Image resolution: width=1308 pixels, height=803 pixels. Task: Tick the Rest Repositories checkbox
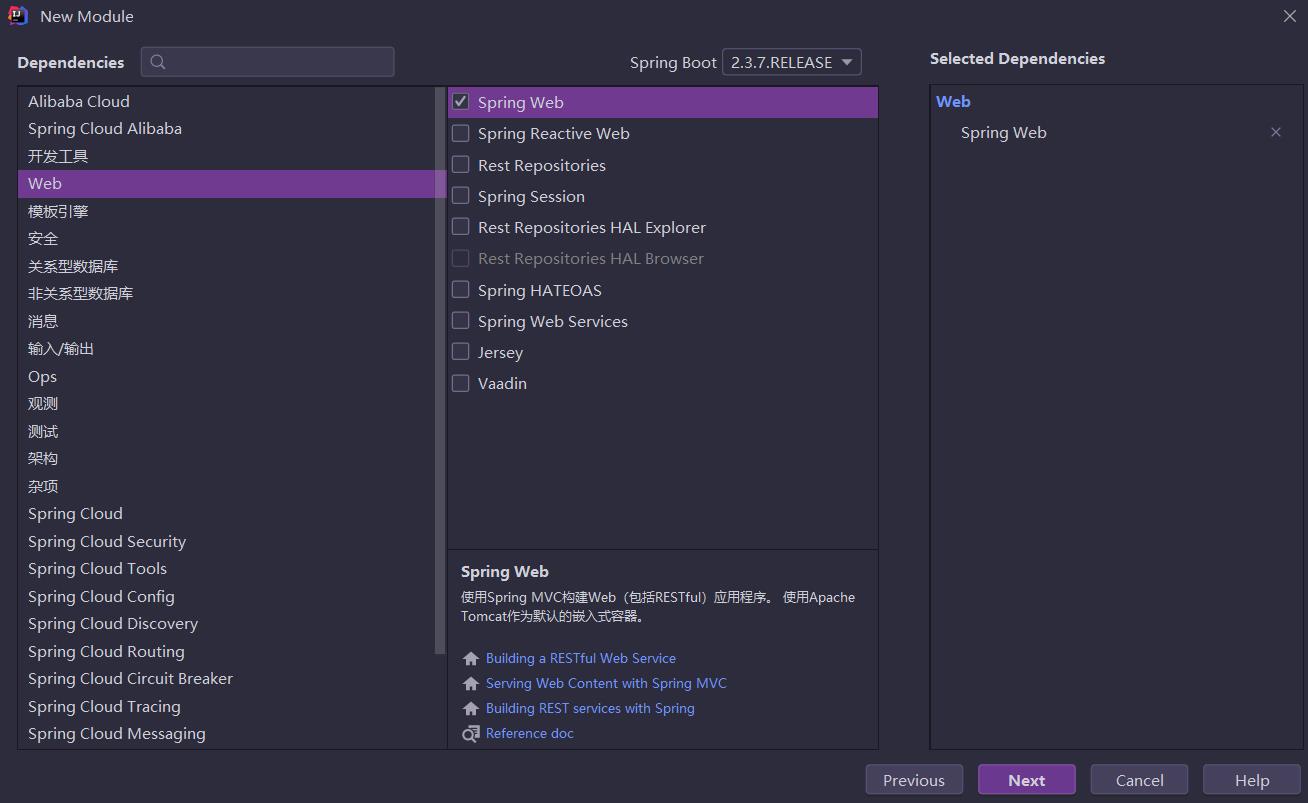coord(461,165)
